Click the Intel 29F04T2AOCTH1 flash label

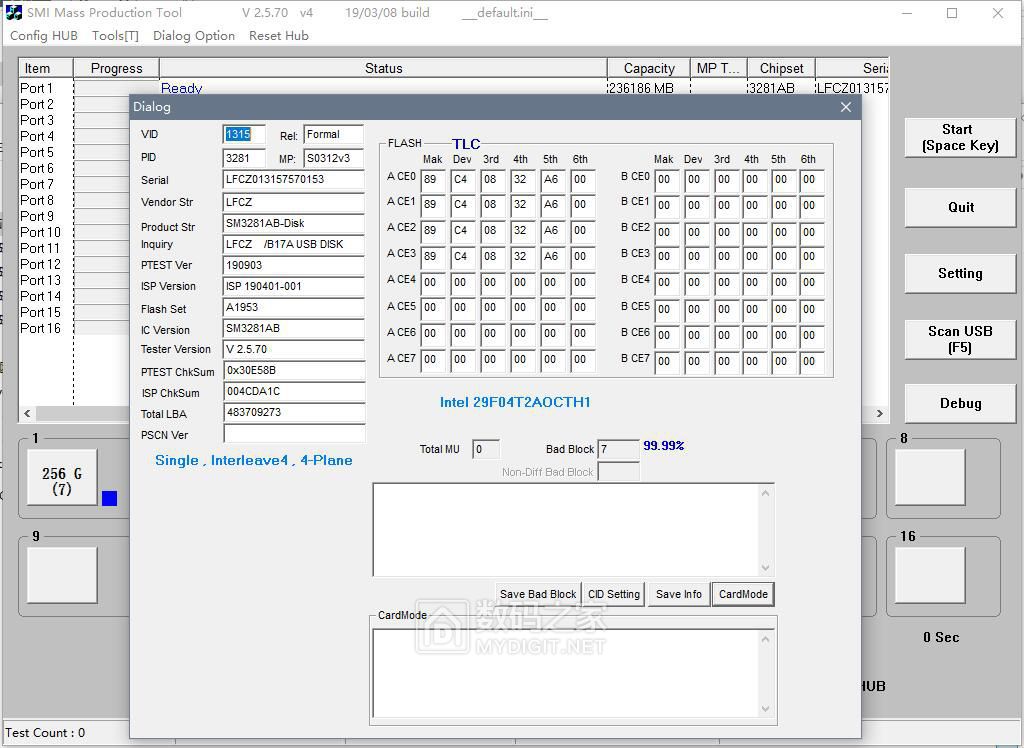click(515, 402)
